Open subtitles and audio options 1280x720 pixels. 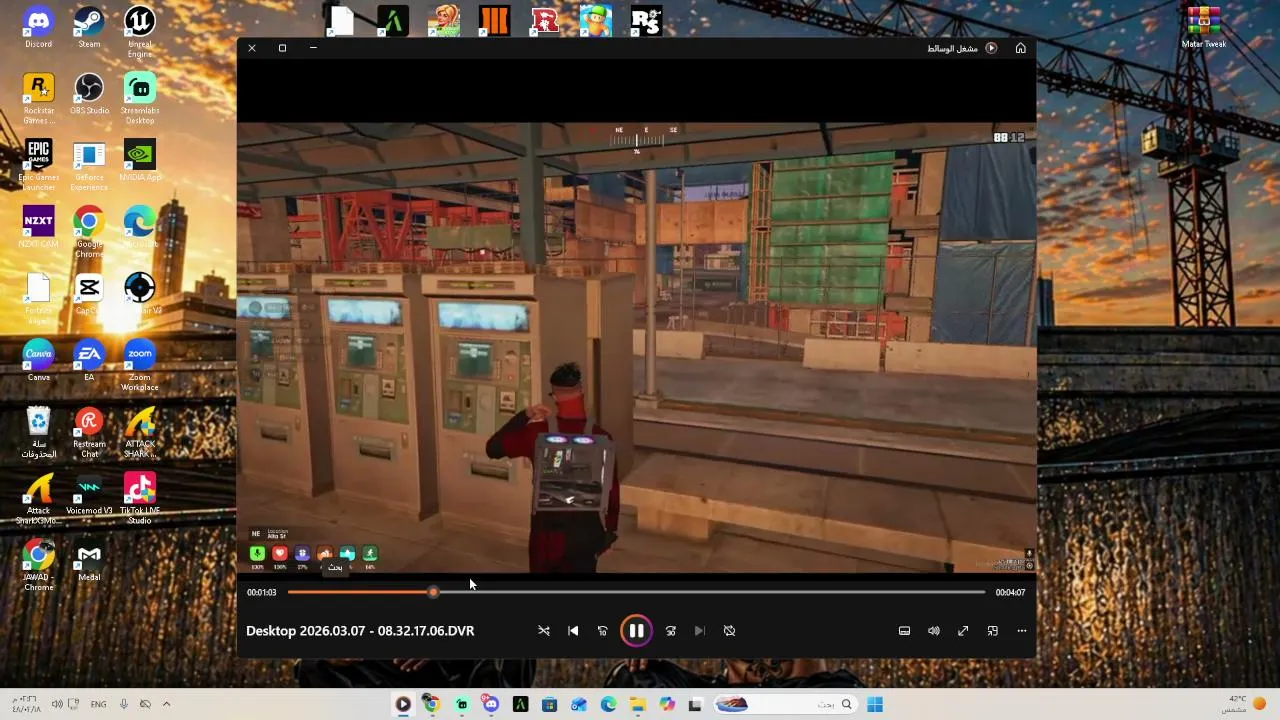click(904, 631)
